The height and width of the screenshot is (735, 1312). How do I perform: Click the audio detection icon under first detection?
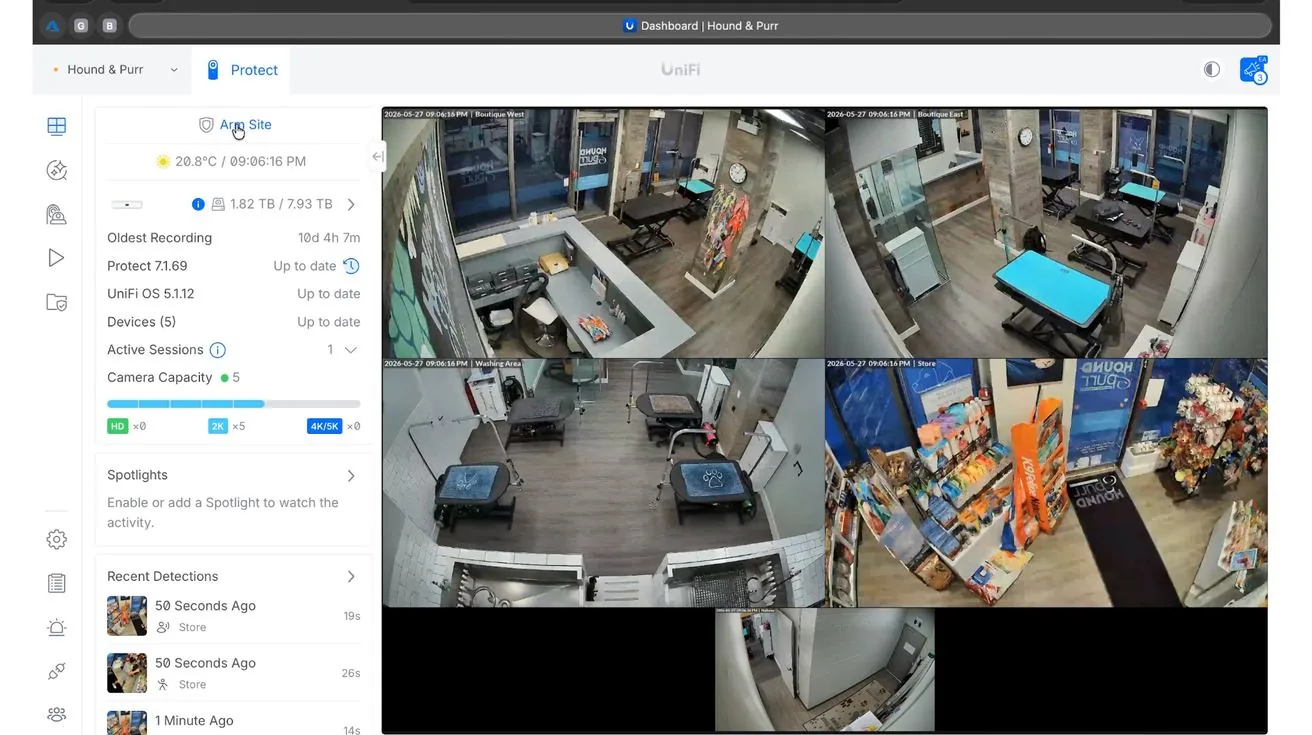163,627
